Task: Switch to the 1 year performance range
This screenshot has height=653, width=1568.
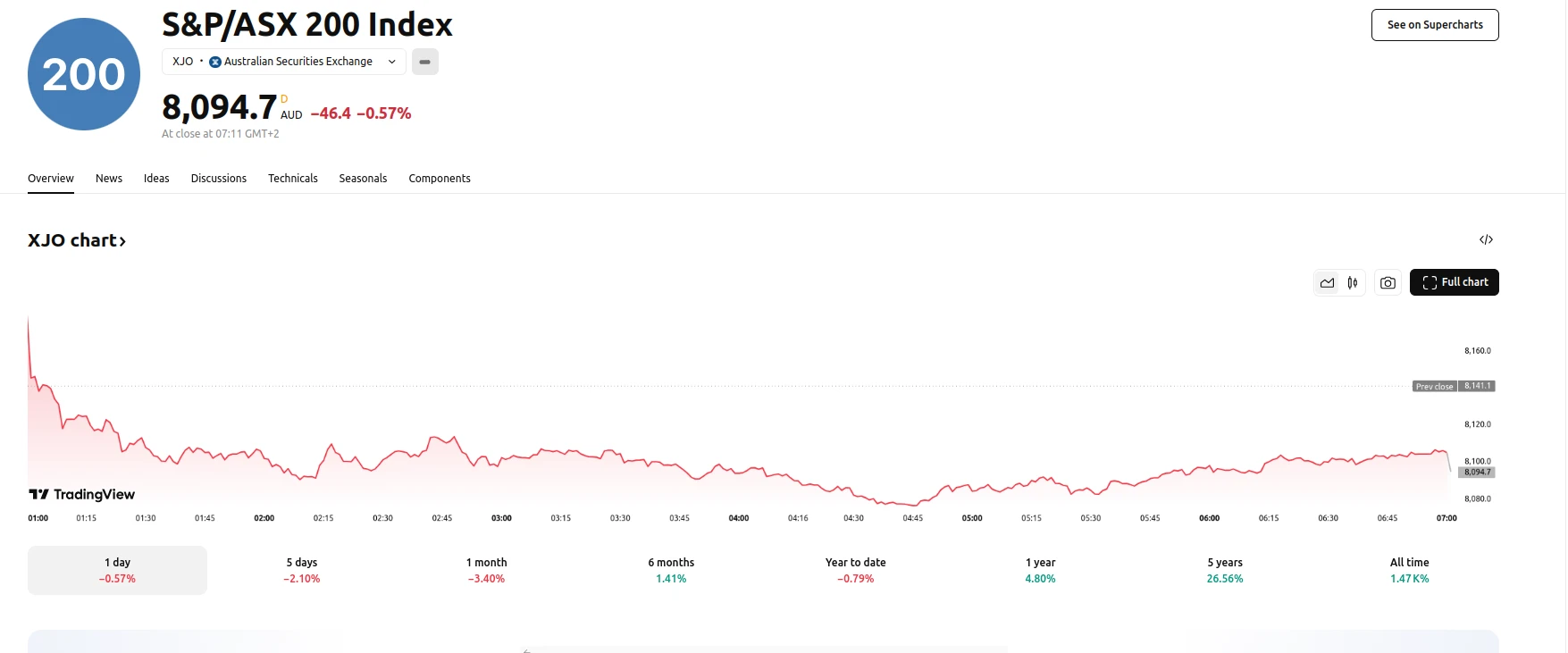Action: pyautogui.click(x=1040, y=569)
